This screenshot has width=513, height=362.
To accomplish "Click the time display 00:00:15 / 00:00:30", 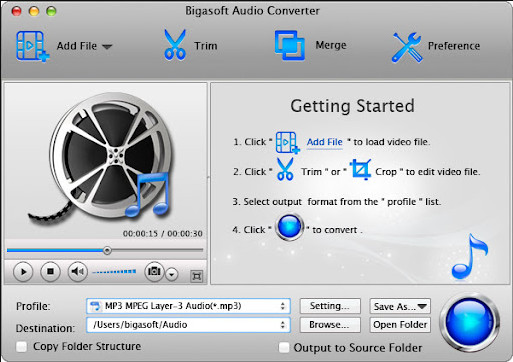I will (x=163, y=234).
